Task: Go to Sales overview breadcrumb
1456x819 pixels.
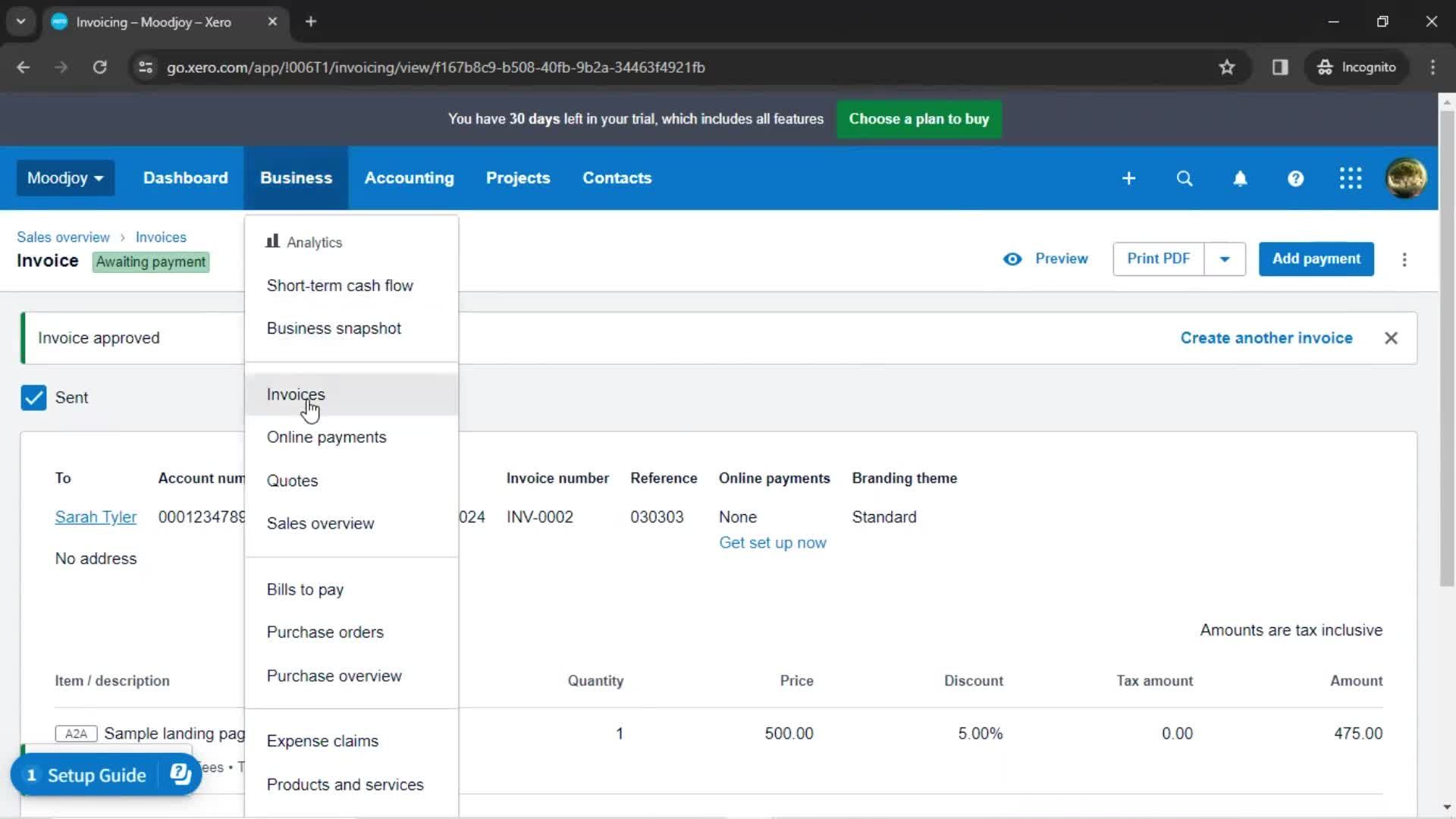Action: coord(63,237)
